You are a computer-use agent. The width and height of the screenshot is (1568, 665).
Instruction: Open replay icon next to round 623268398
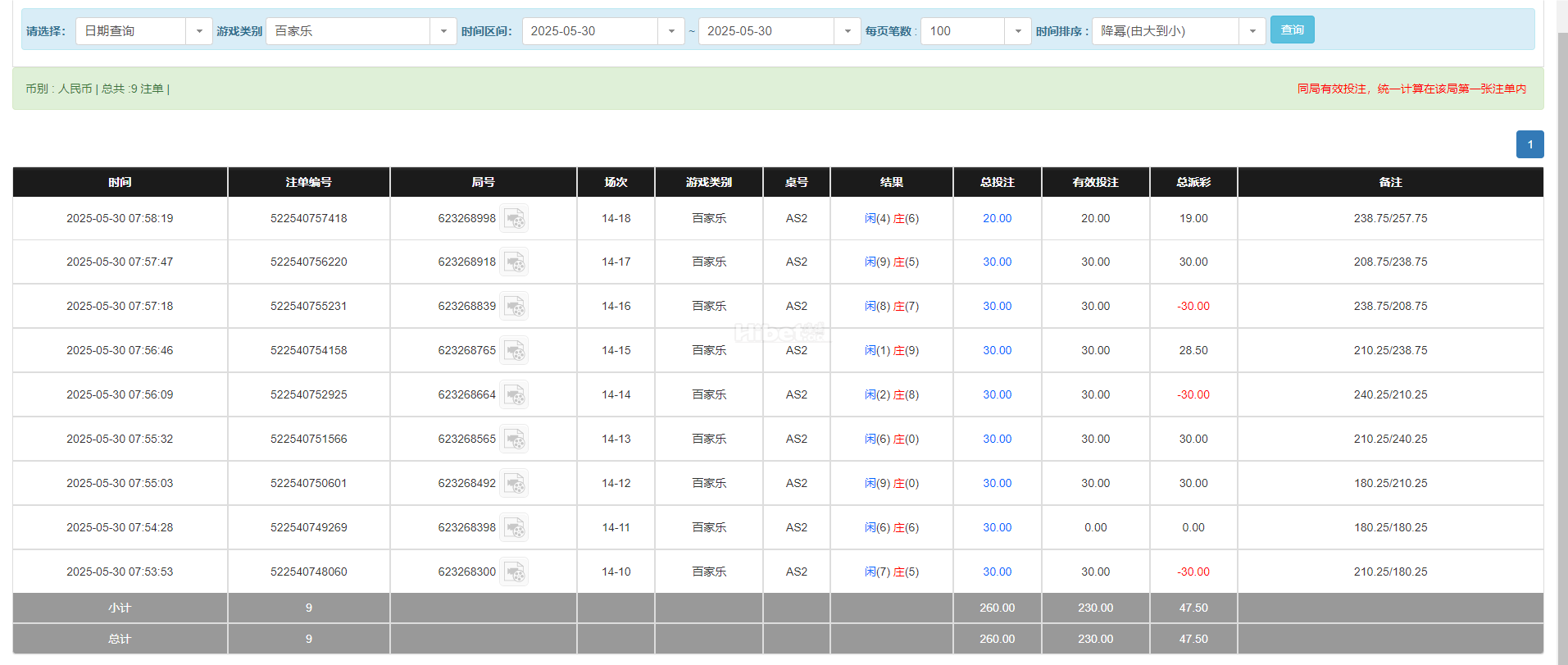coord(514,528)
